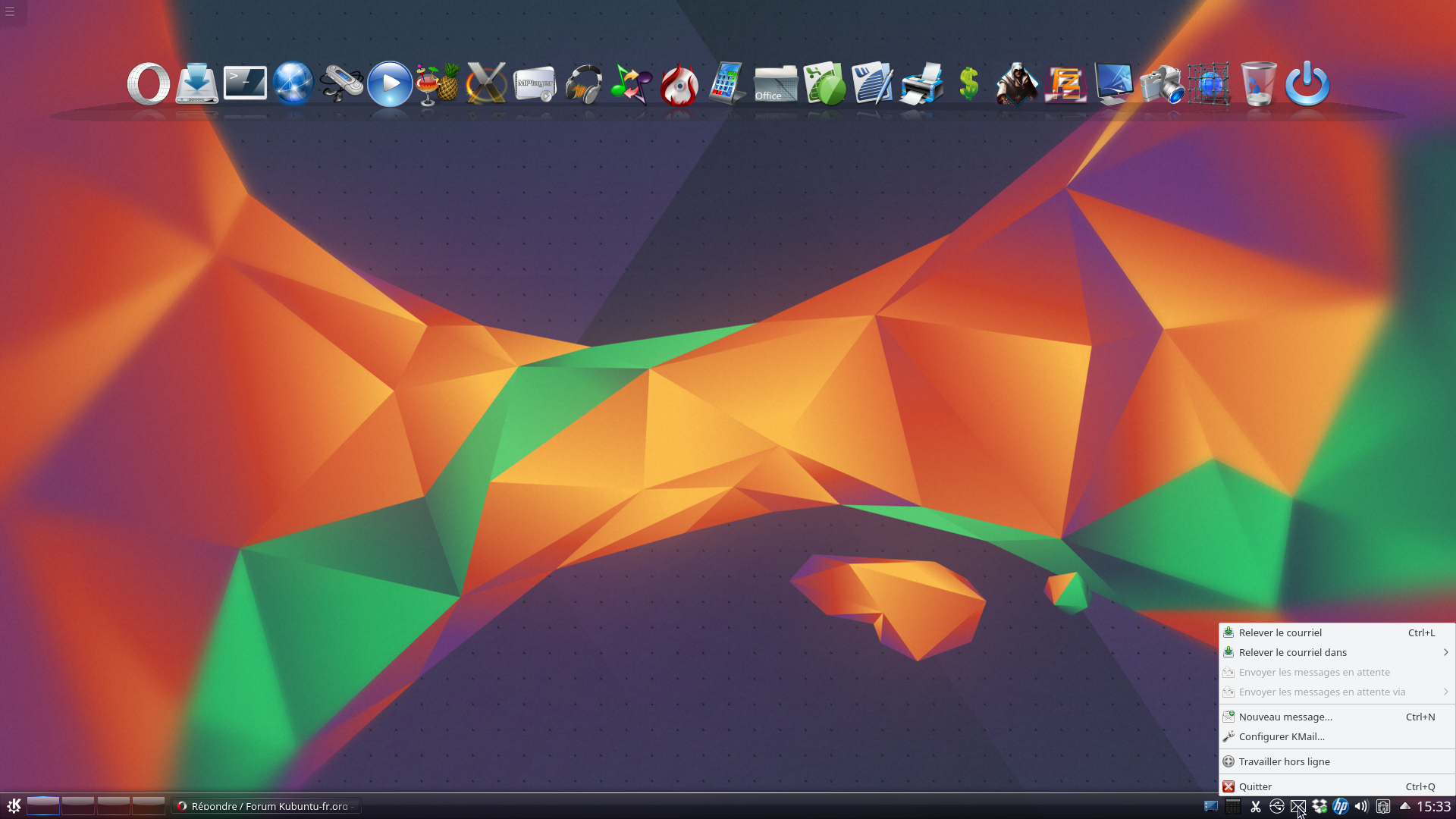This screenshot has width=1456, height=819.
Task: Launch the camera screenshot tool icon
Action: tap(1162, 84)
